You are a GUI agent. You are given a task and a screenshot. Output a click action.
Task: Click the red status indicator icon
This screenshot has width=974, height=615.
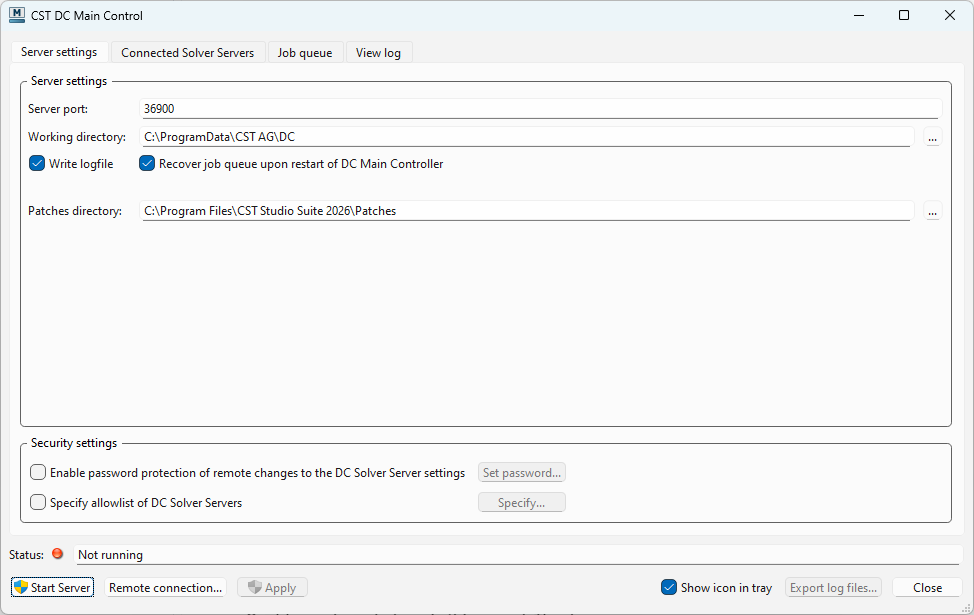(x=57, y=554)
